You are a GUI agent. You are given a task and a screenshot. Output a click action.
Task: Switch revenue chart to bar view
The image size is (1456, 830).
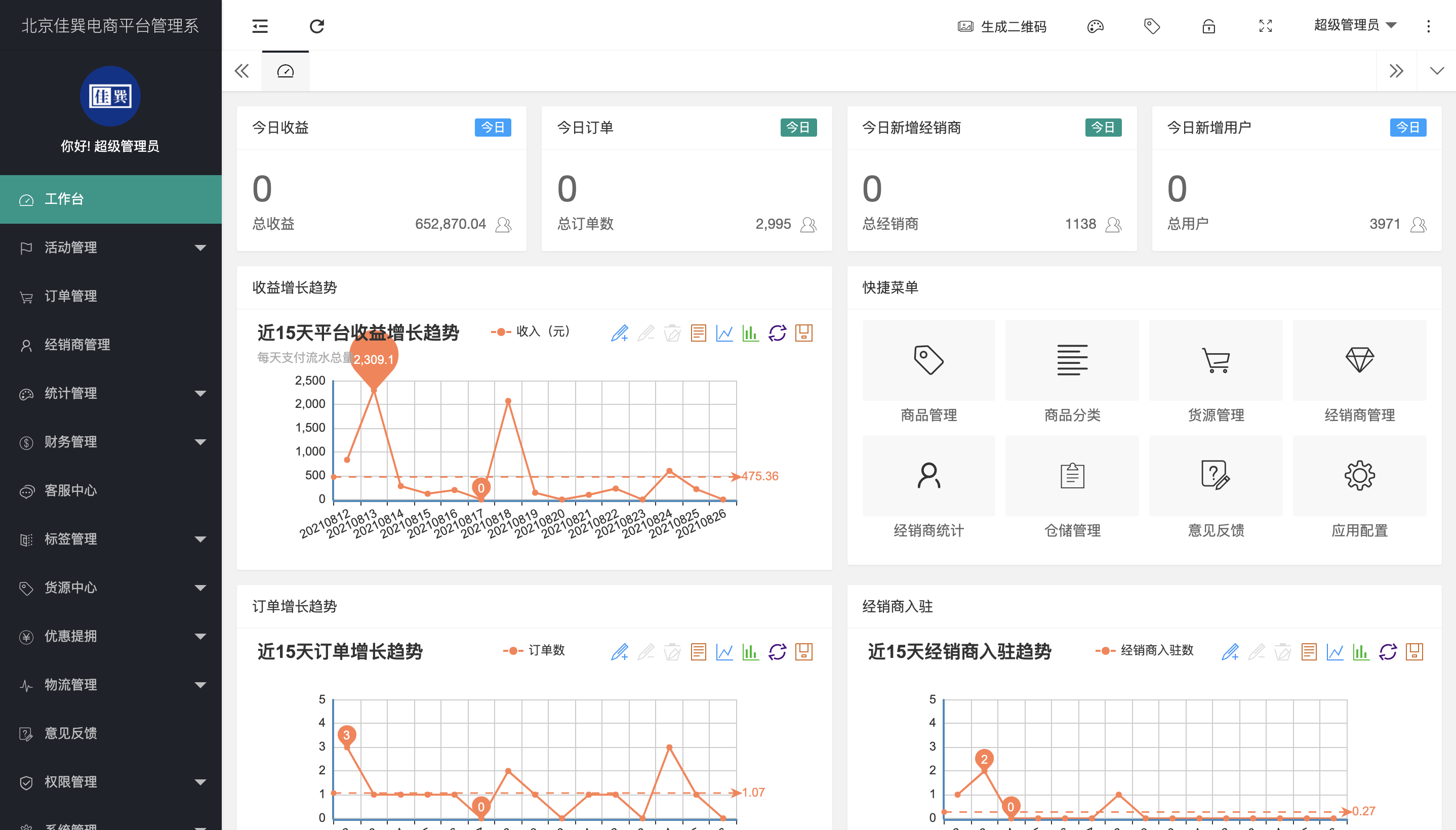pyautogui.click(x=750, y=333)
